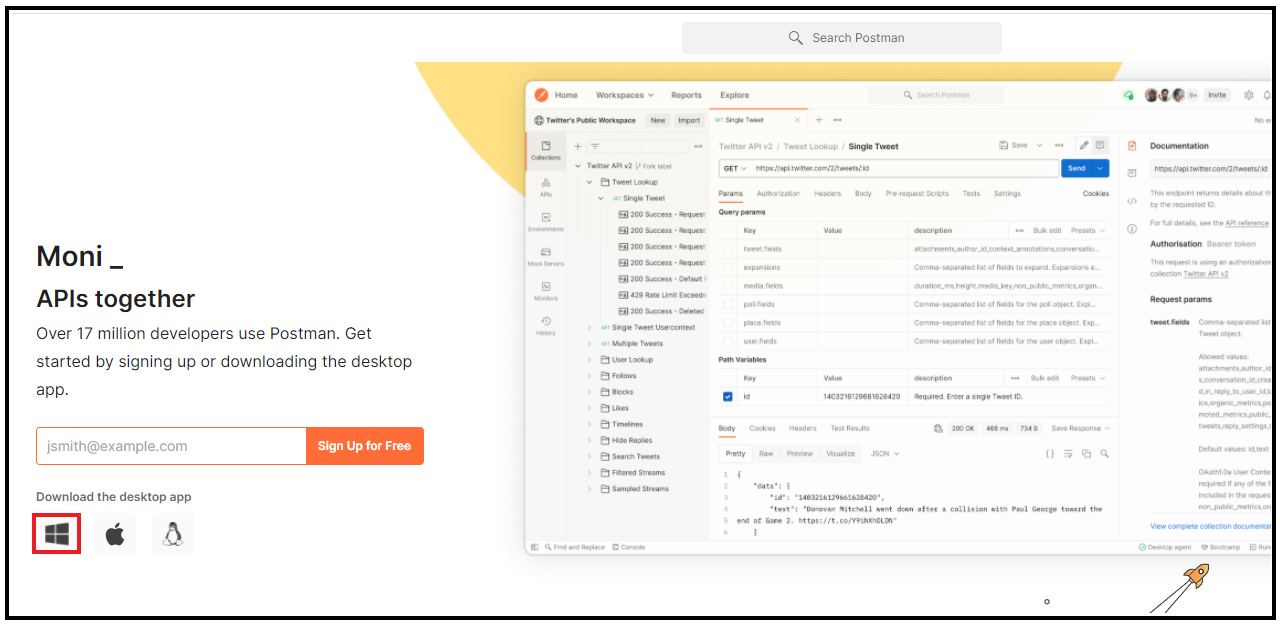Open Collections in the Postman sidebar
1280x628 pixels.
click(546, 150)
